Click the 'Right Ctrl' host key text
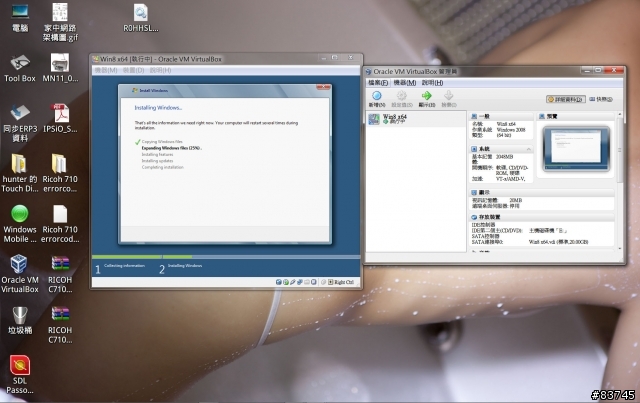Screen dimensions: 640x403 coord(344,282)
